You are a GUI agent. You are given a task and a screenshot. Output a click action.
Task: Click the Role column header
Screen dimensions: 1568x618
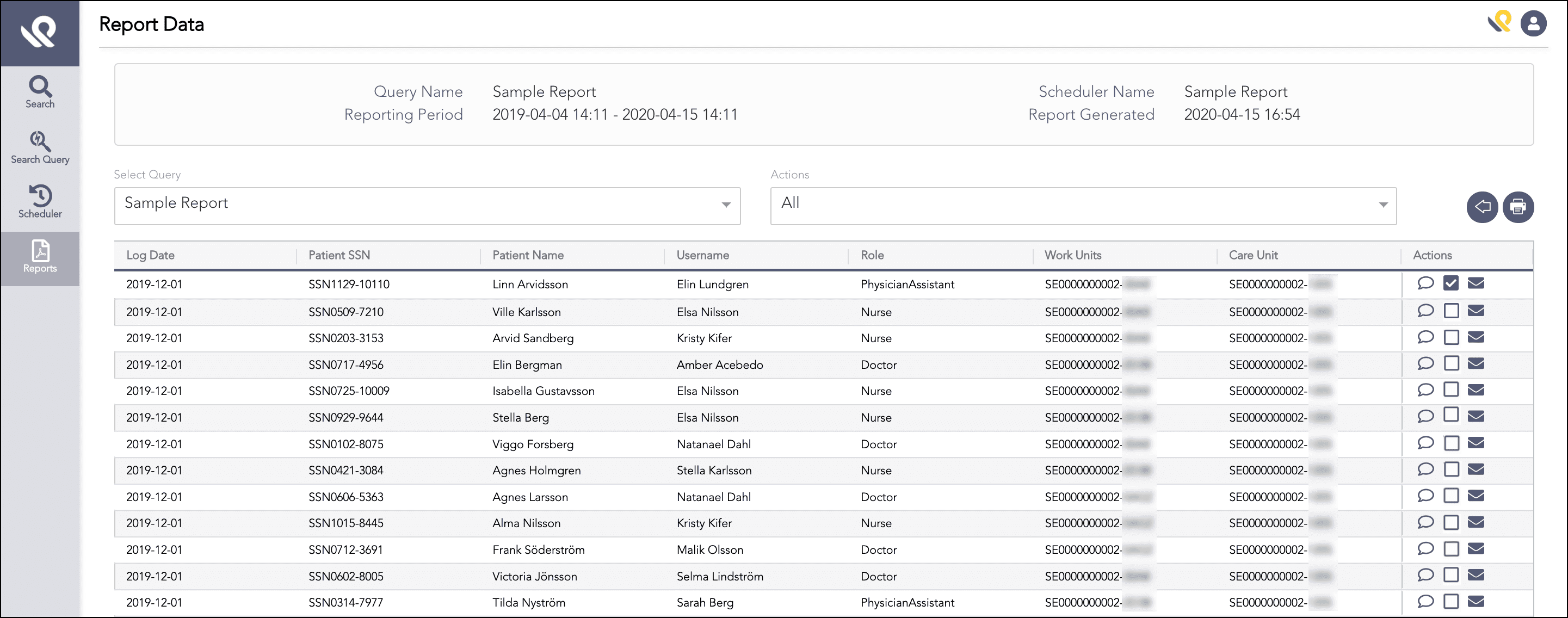tap(872, 255)
